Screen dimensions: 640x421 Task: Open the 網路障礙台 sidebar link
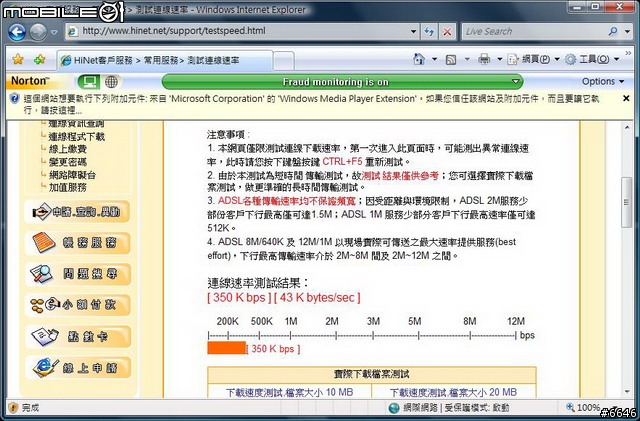(x=72, y=175)
